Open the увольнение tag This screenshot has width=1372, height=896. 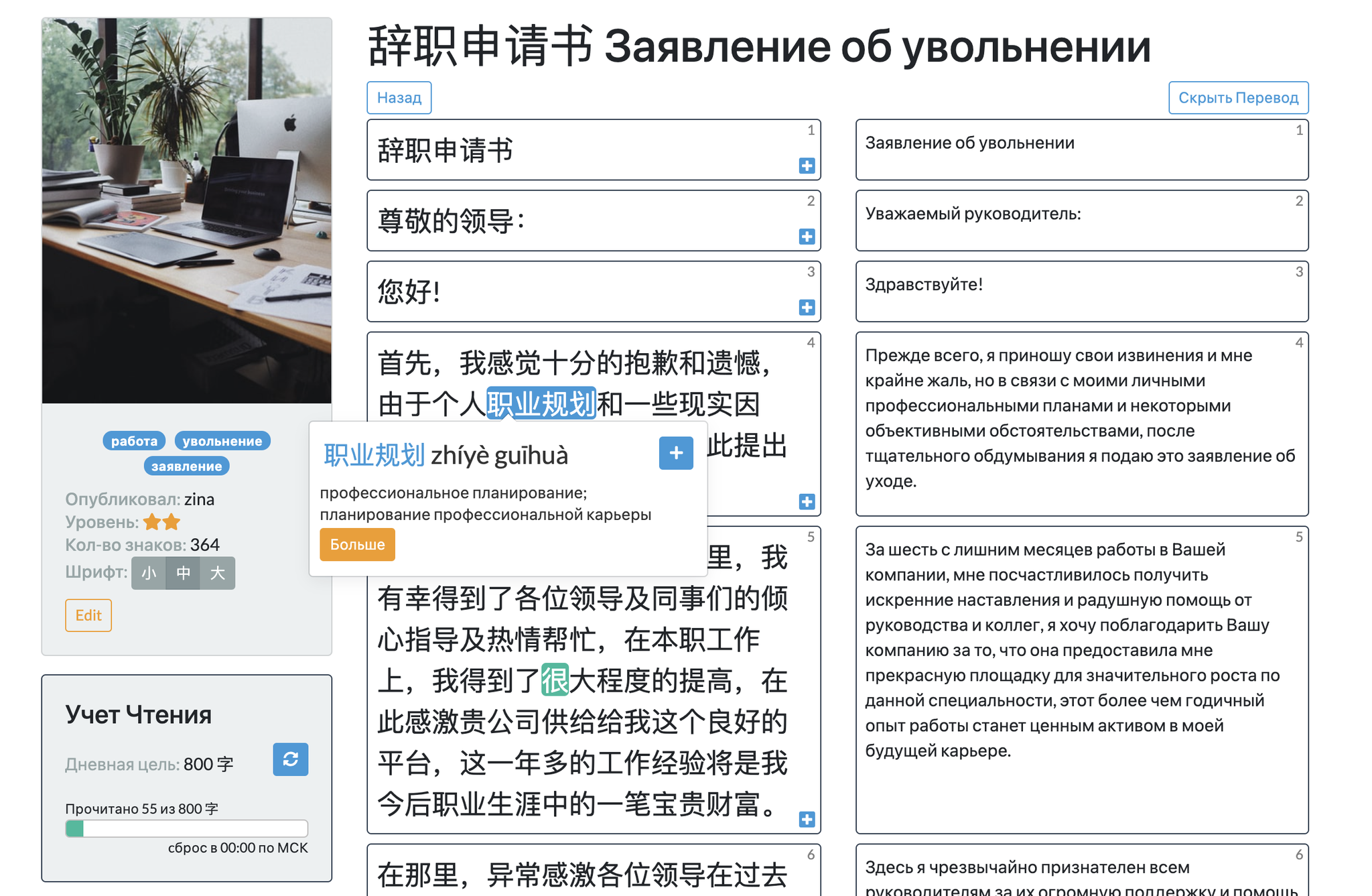[x=222, y=441]
